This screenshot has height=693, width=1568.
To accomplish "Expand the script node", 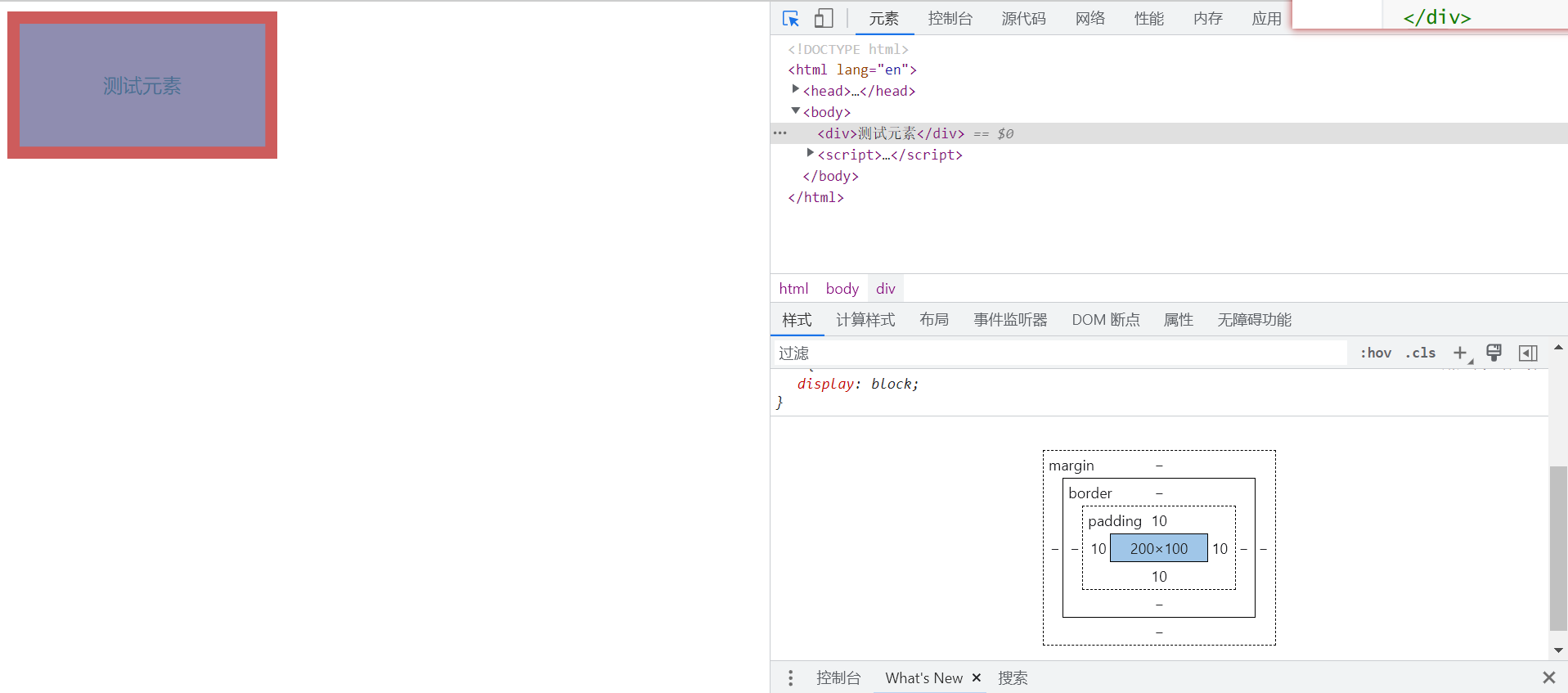I will point(810,153).
